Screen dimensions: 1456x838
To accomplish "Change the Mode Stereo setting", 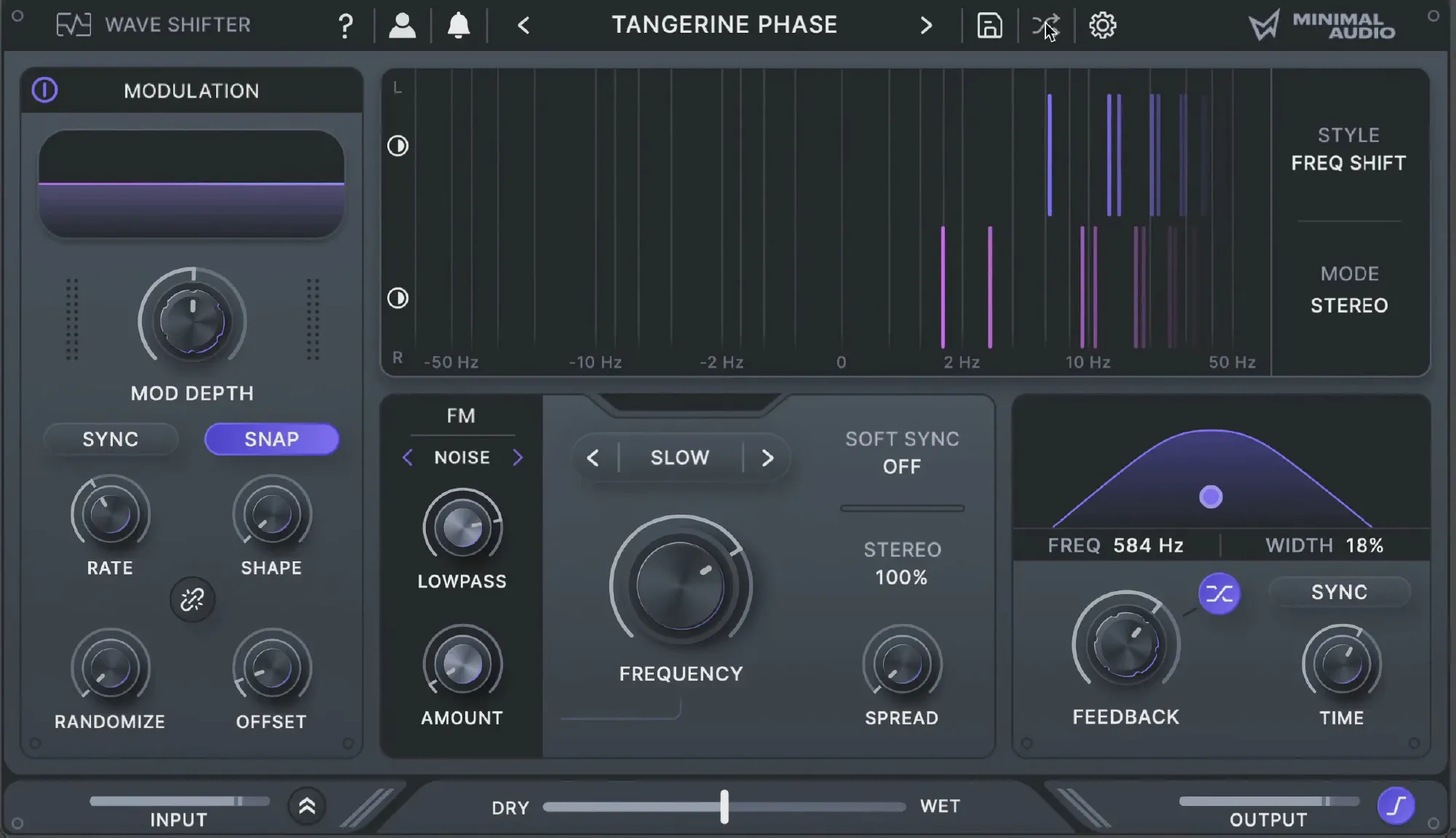I will tap(1348, 304).
